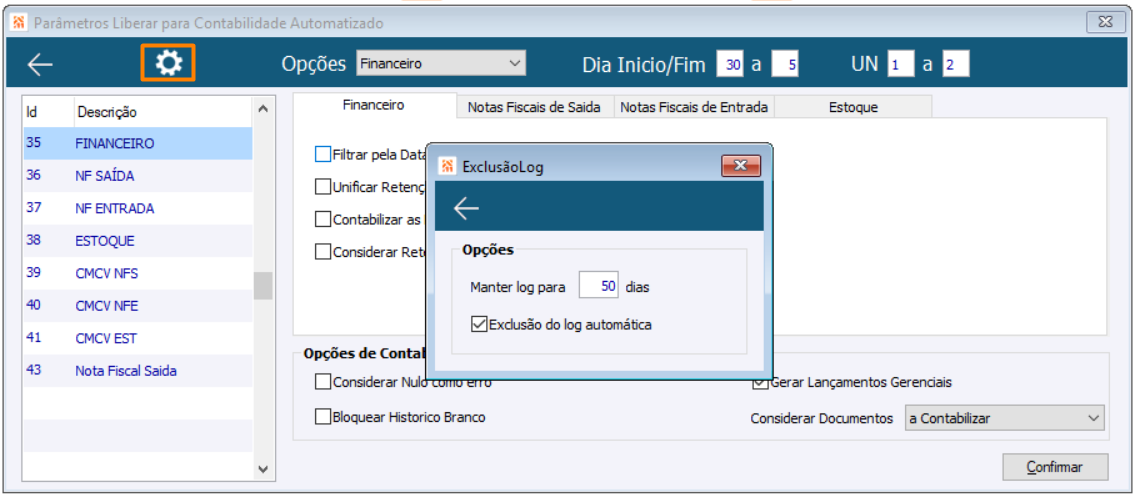Select the NF ENTRADA row
Image resolution: width=1136 pixels, height=497 pixels.
pos(114,208)
